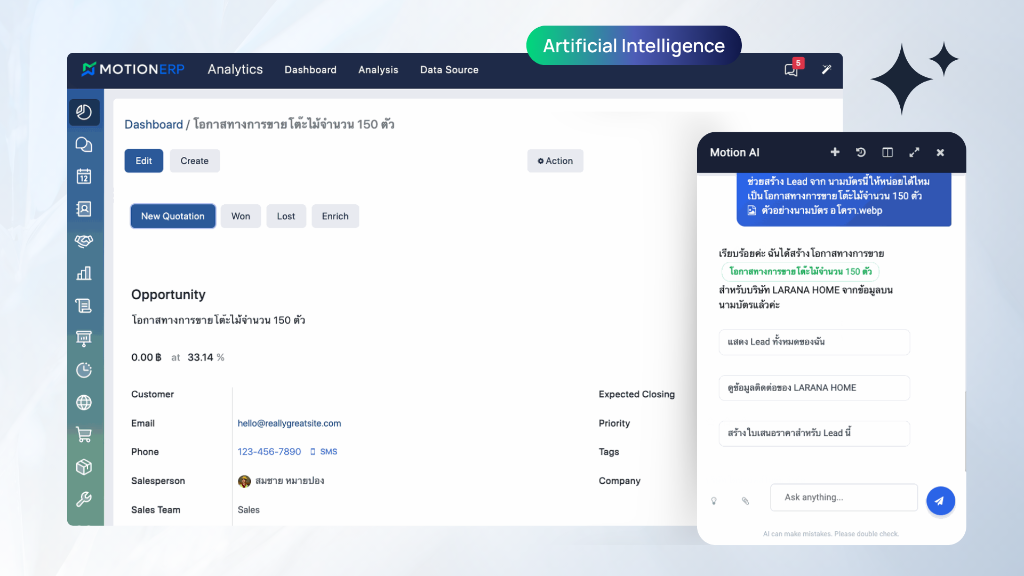Open the CRM handshake sidebar icon
The height and width of the screenshot is (576, 1024).
(84, 241)
